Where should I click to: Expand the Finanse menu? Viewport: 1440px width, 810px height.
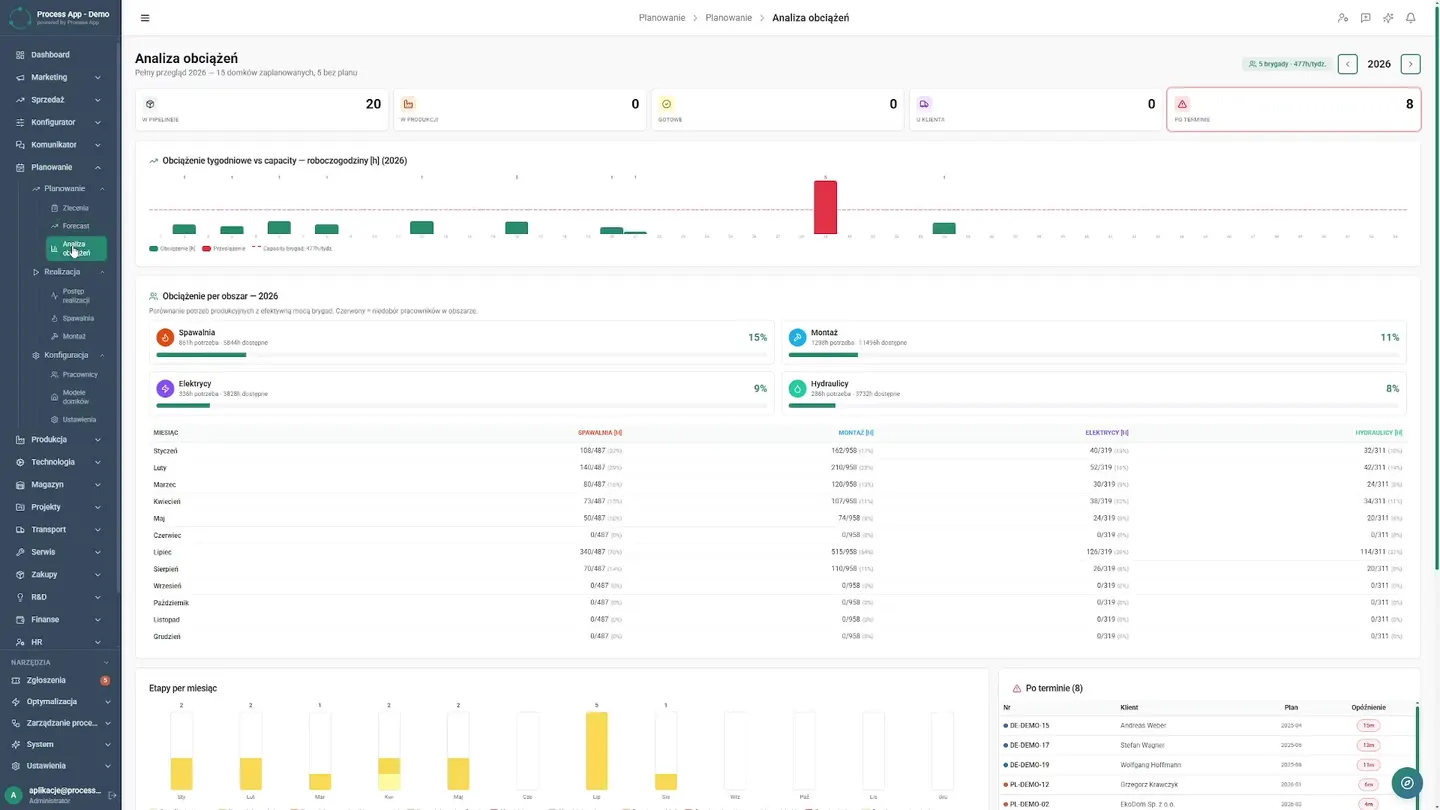point(60,619)
